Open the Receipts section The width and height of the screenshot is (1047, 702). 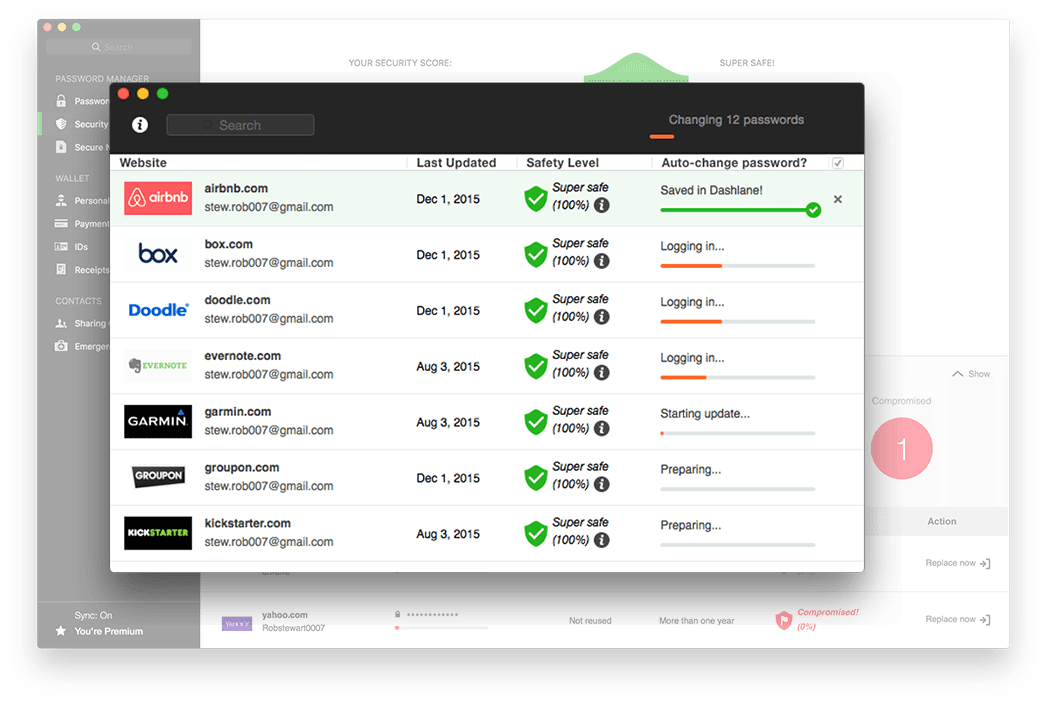coord(61,269)
